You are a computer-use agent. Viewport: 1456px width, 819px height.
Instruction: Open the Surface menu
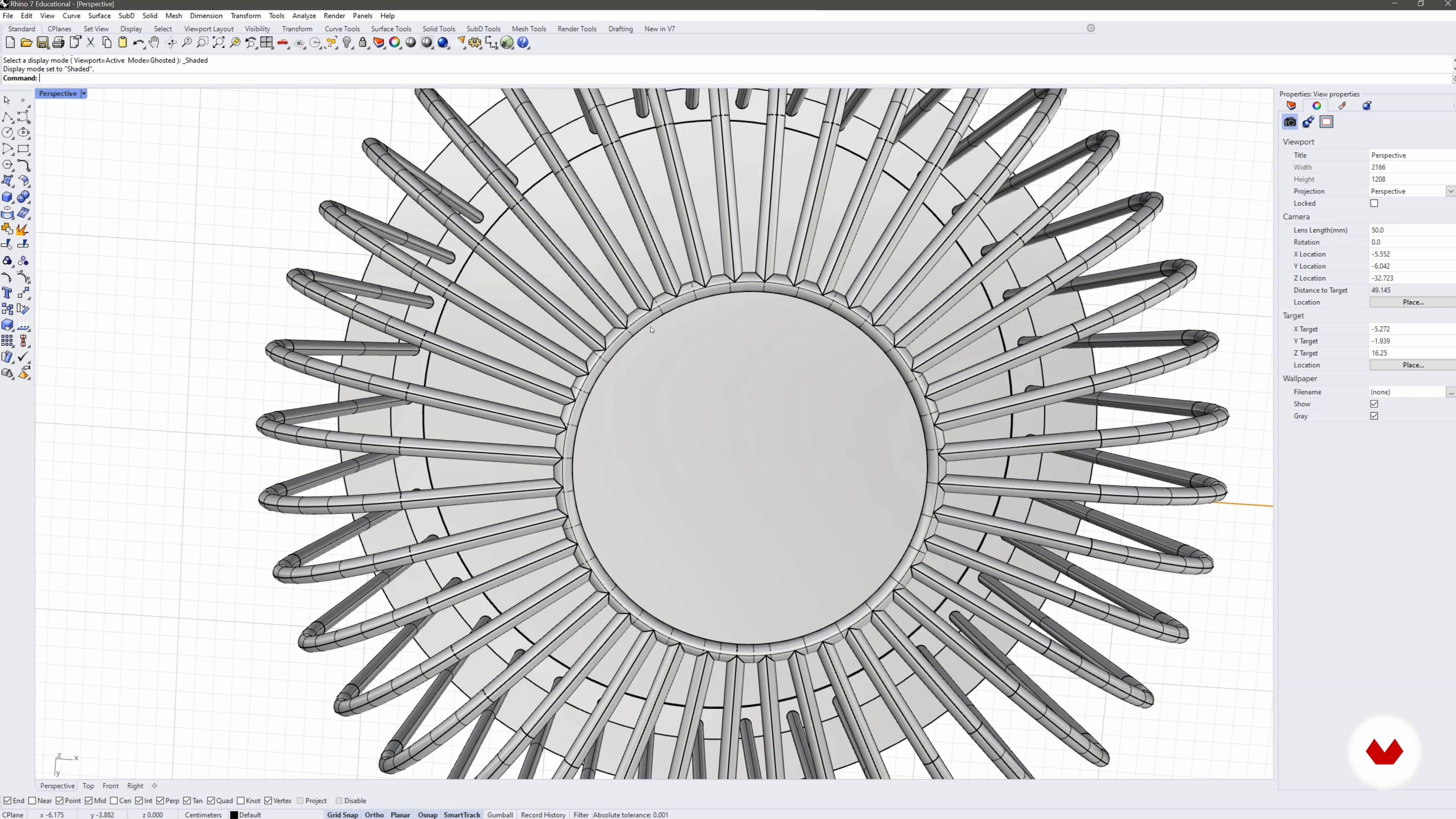(99, 16)
